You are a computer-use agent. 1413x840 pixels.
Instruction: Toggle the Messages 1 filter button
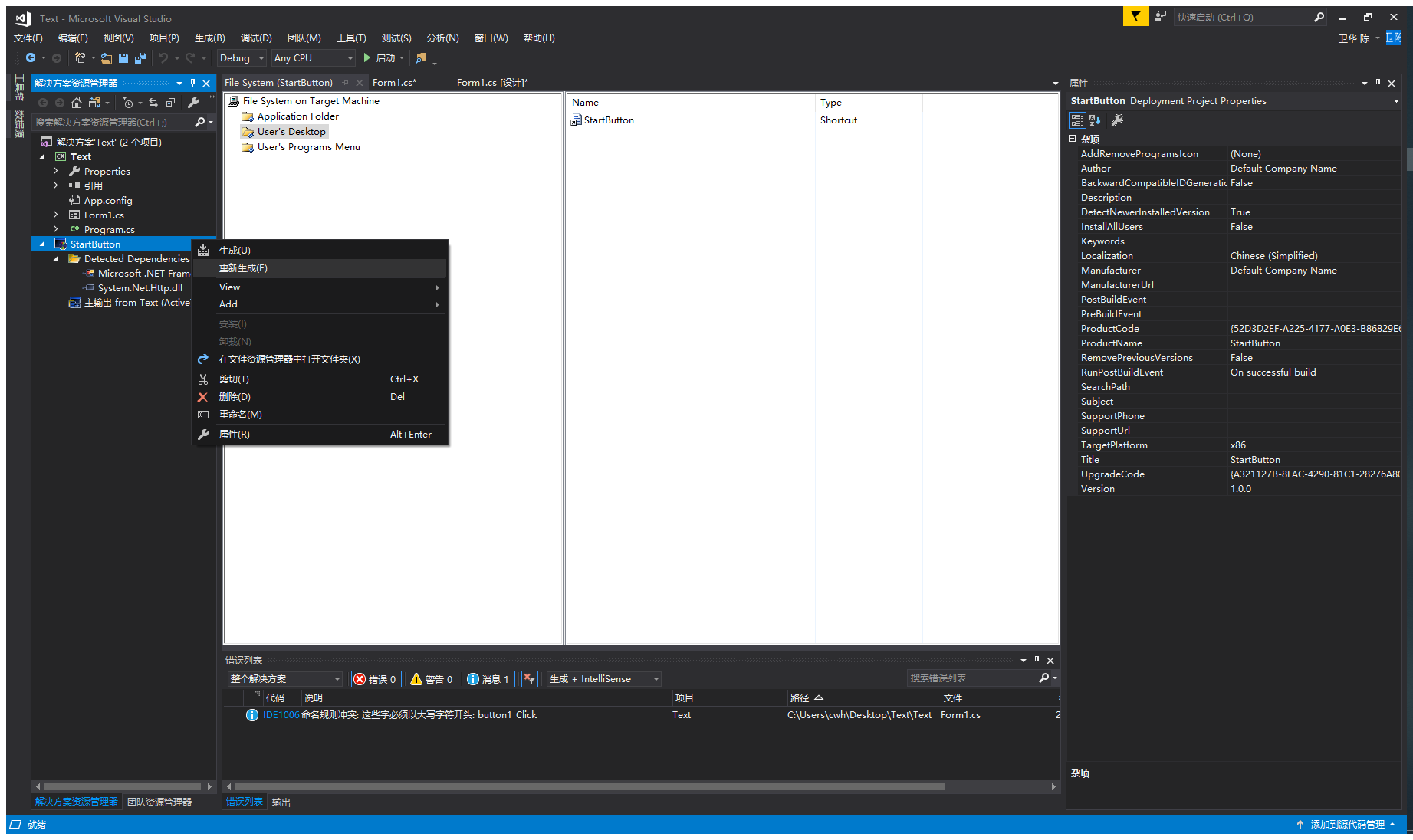click(x=489, y=679)
